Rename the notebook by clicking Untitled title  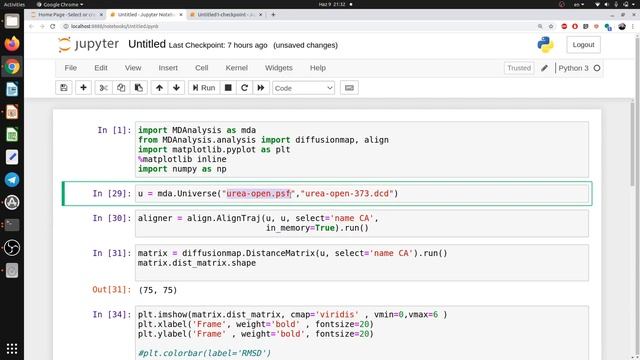147,44
